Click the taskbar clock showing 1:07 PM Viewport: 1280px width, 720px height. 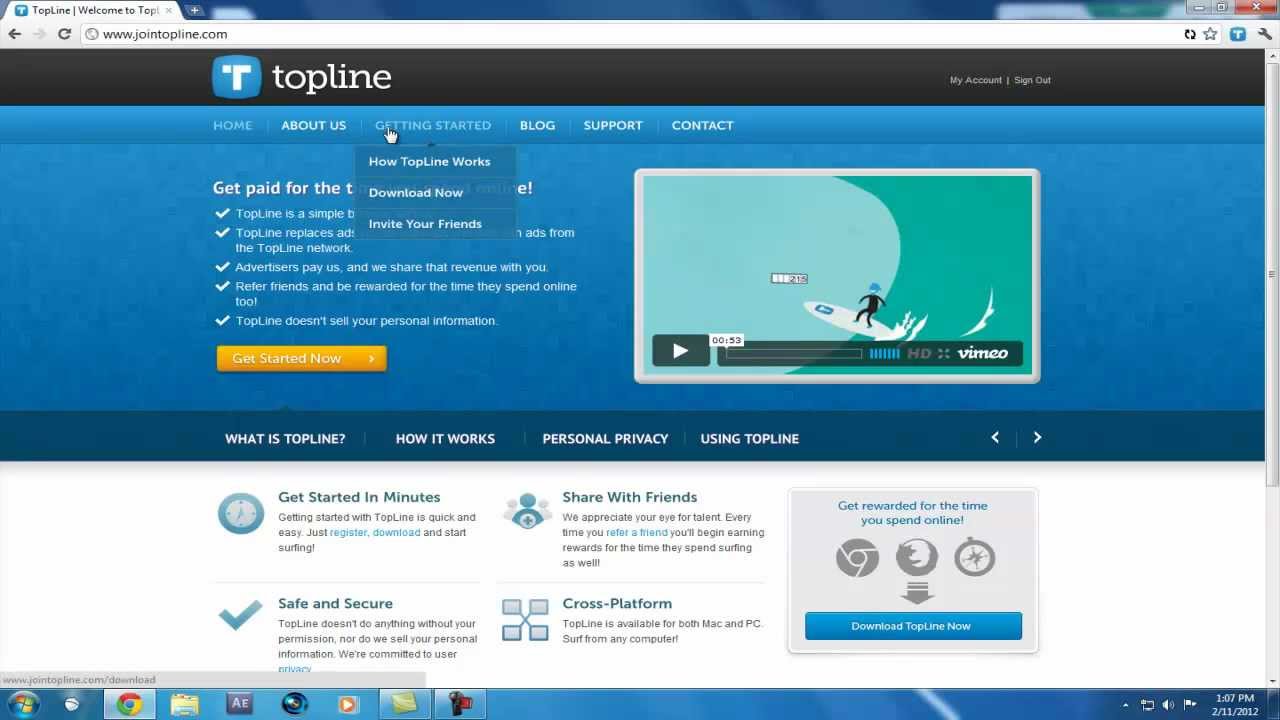click(1235, 704)
